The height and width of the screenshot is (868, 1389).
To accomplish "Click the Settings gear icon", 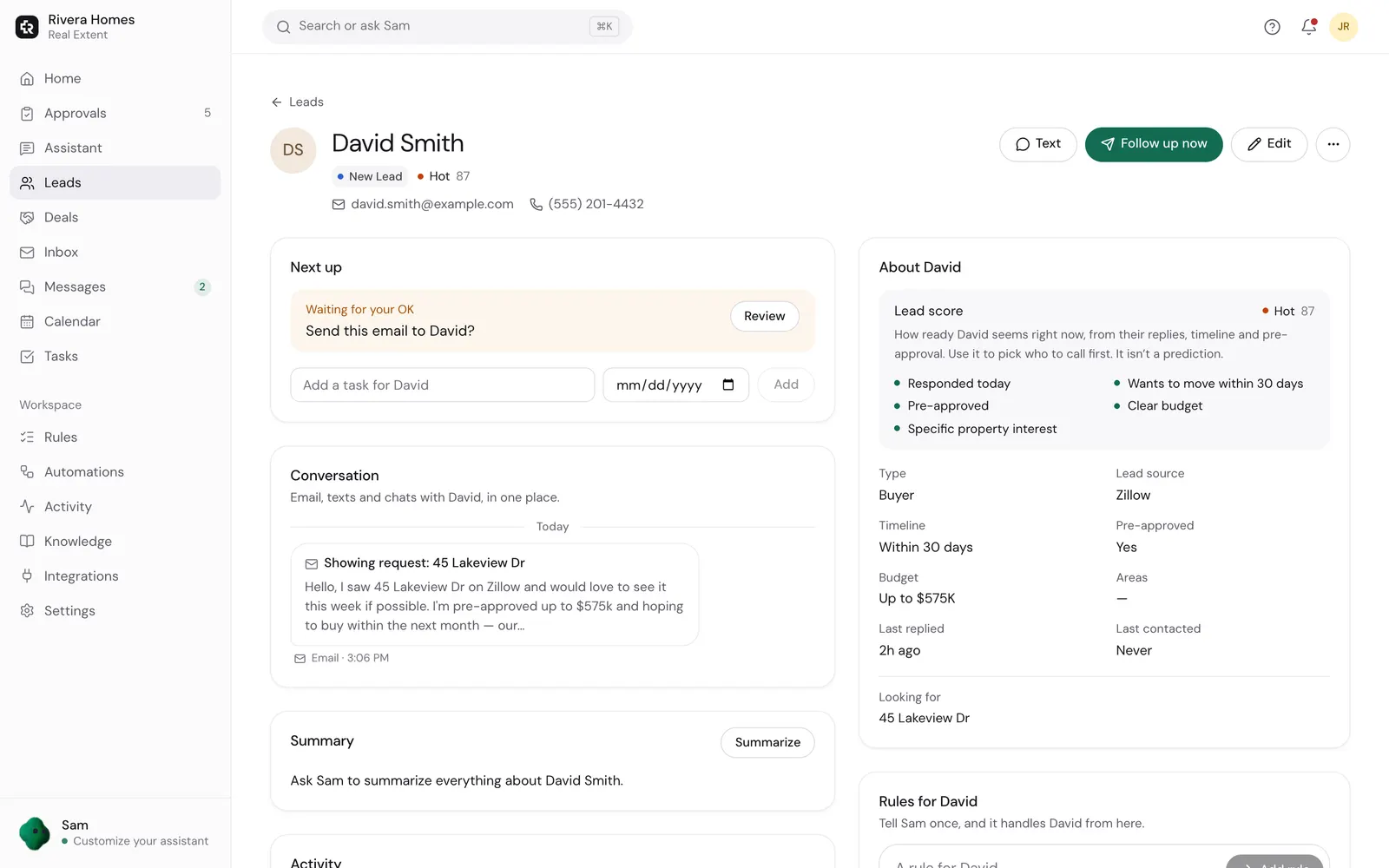I will tap(27, 611).
